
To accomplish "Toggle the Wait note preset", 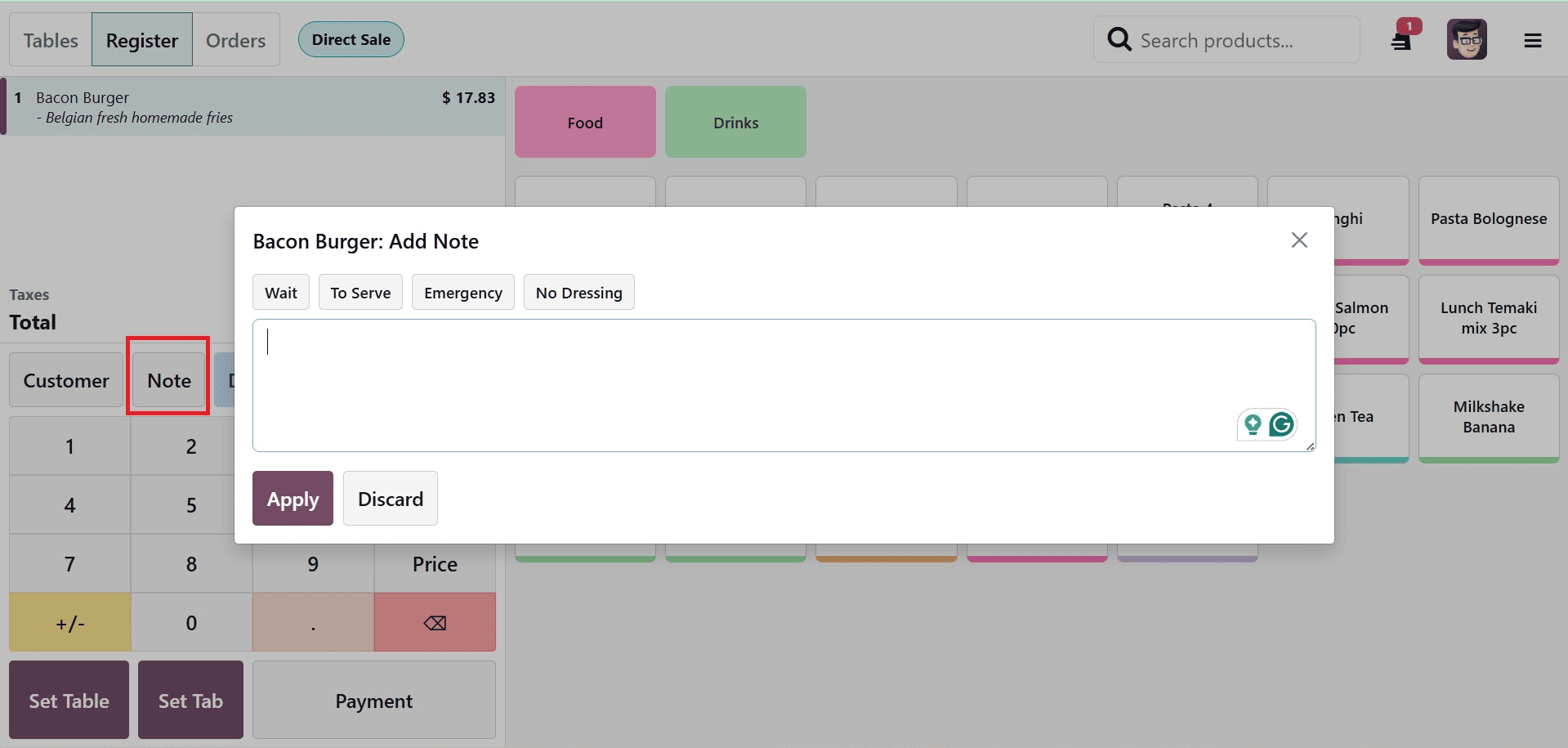I will pyautogui.click(x=280, y=292).
